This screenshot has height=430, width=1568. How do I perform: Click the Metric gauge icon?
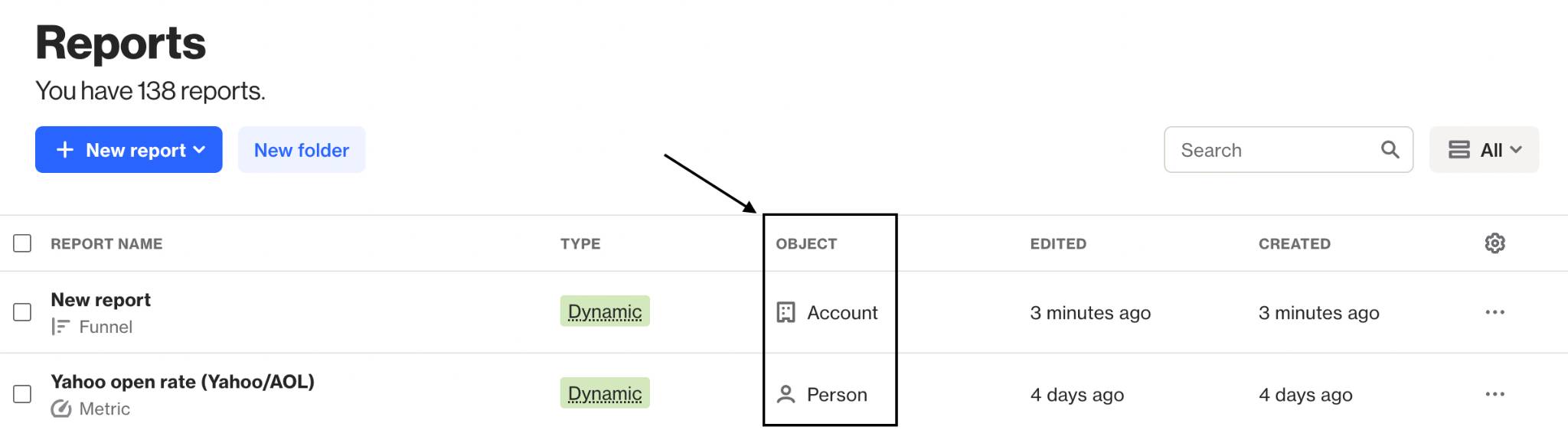click(60, 409)
